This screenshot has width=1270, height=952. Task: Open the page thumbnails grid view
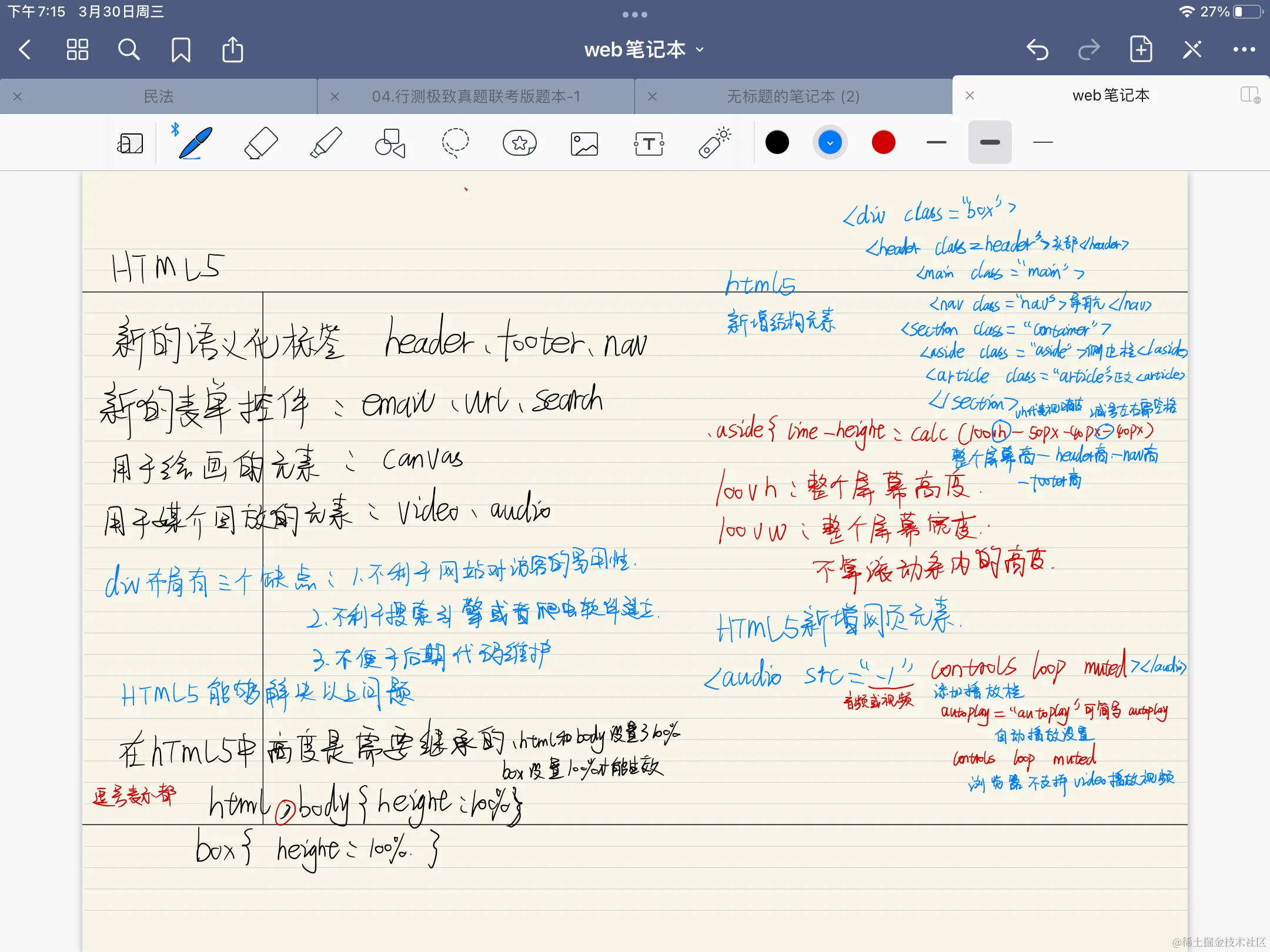pyautogui.click(x=77, y=50)
